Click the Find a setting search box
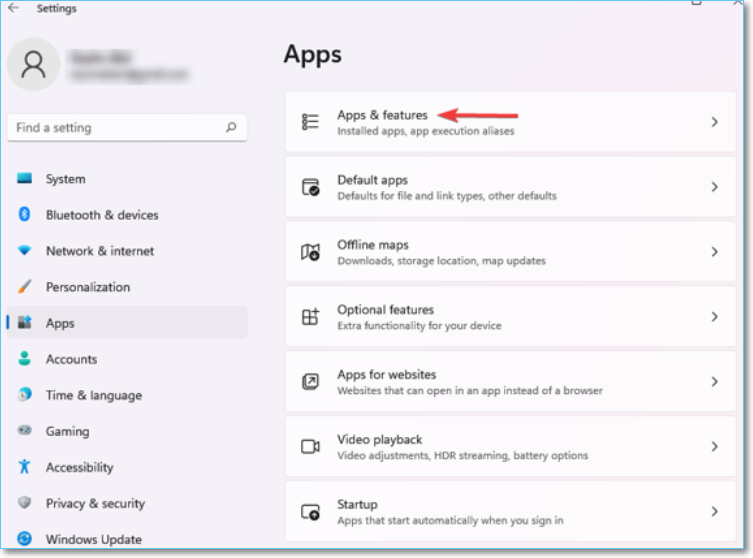The width and height of the screenshot is (753, 558). pyautogui.click(x=115, y=128)
